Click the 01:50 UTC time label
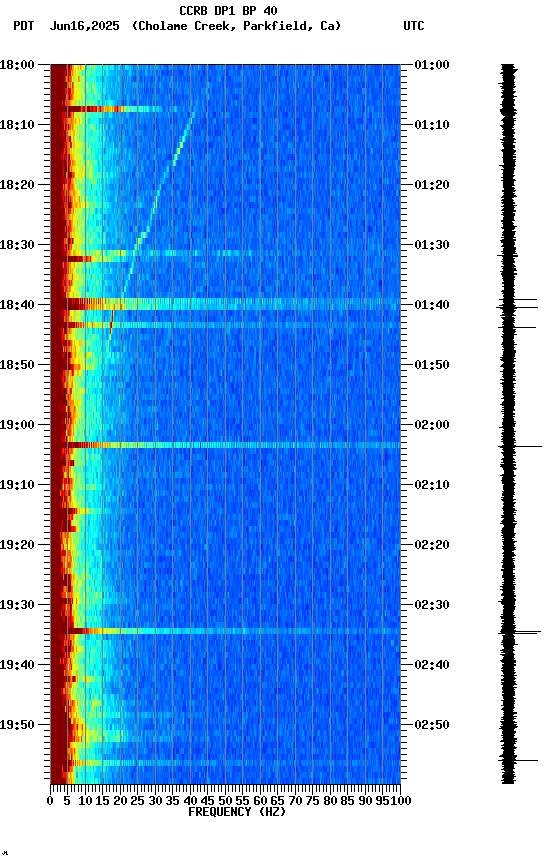The width and height of the screenshot is (552, 864). (432, 365)
